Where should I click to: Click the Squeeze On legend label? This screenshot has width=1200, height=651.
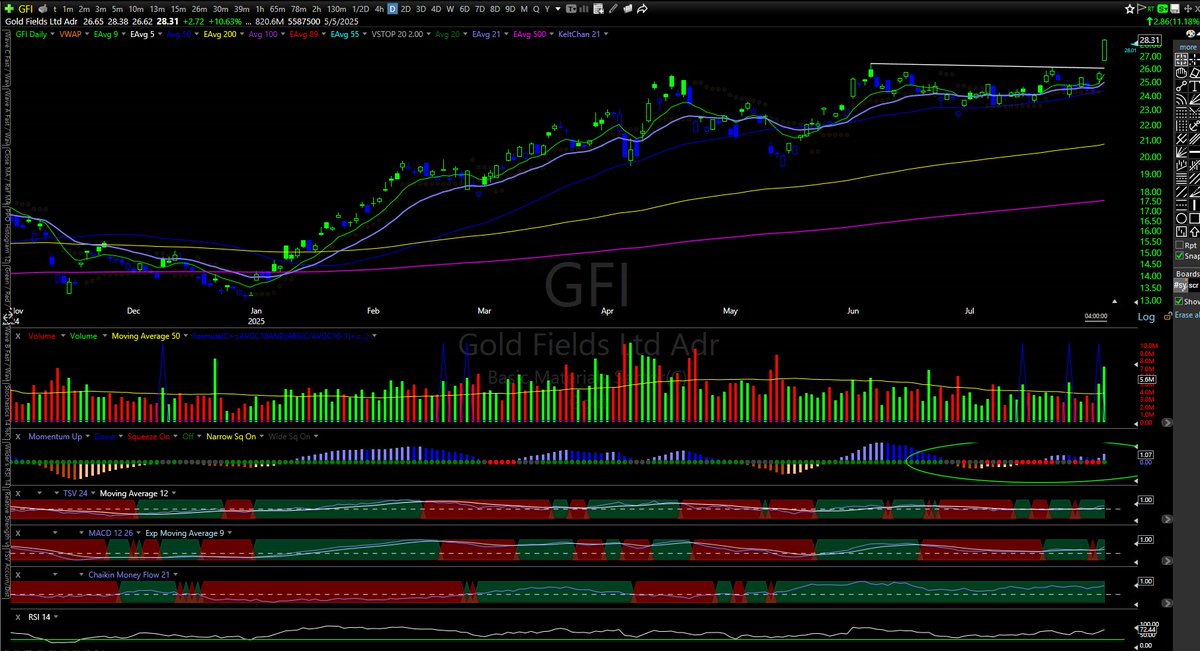[x=149, y=436]
